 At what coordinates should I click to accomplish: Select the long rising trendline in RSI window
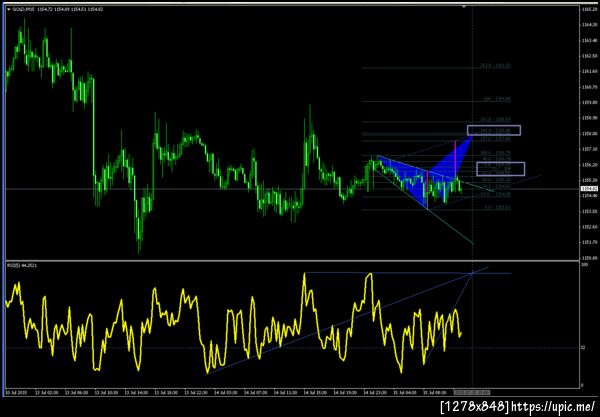tap(347, 320)
